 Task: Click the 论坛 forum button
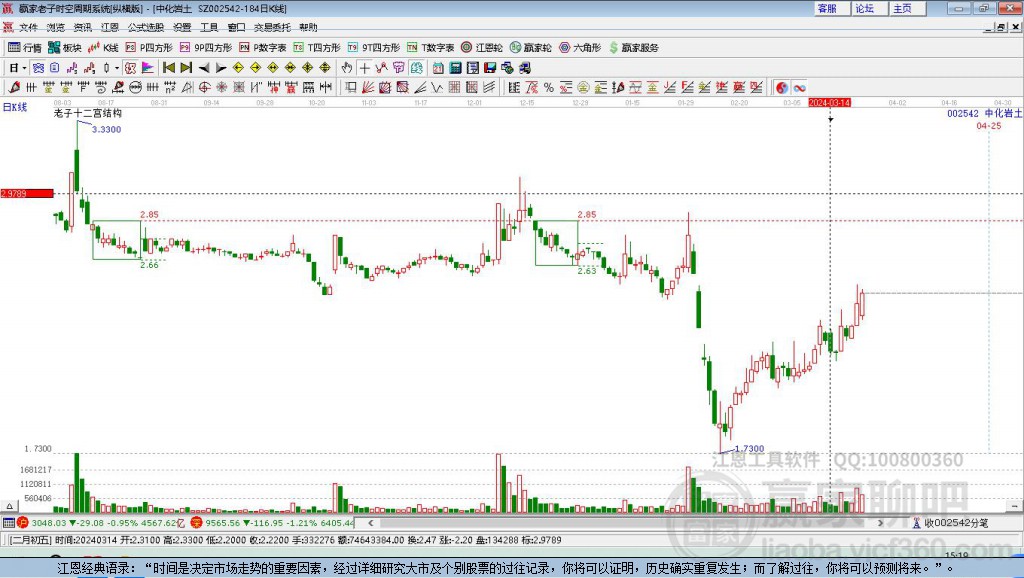click(x=869, y=8)
